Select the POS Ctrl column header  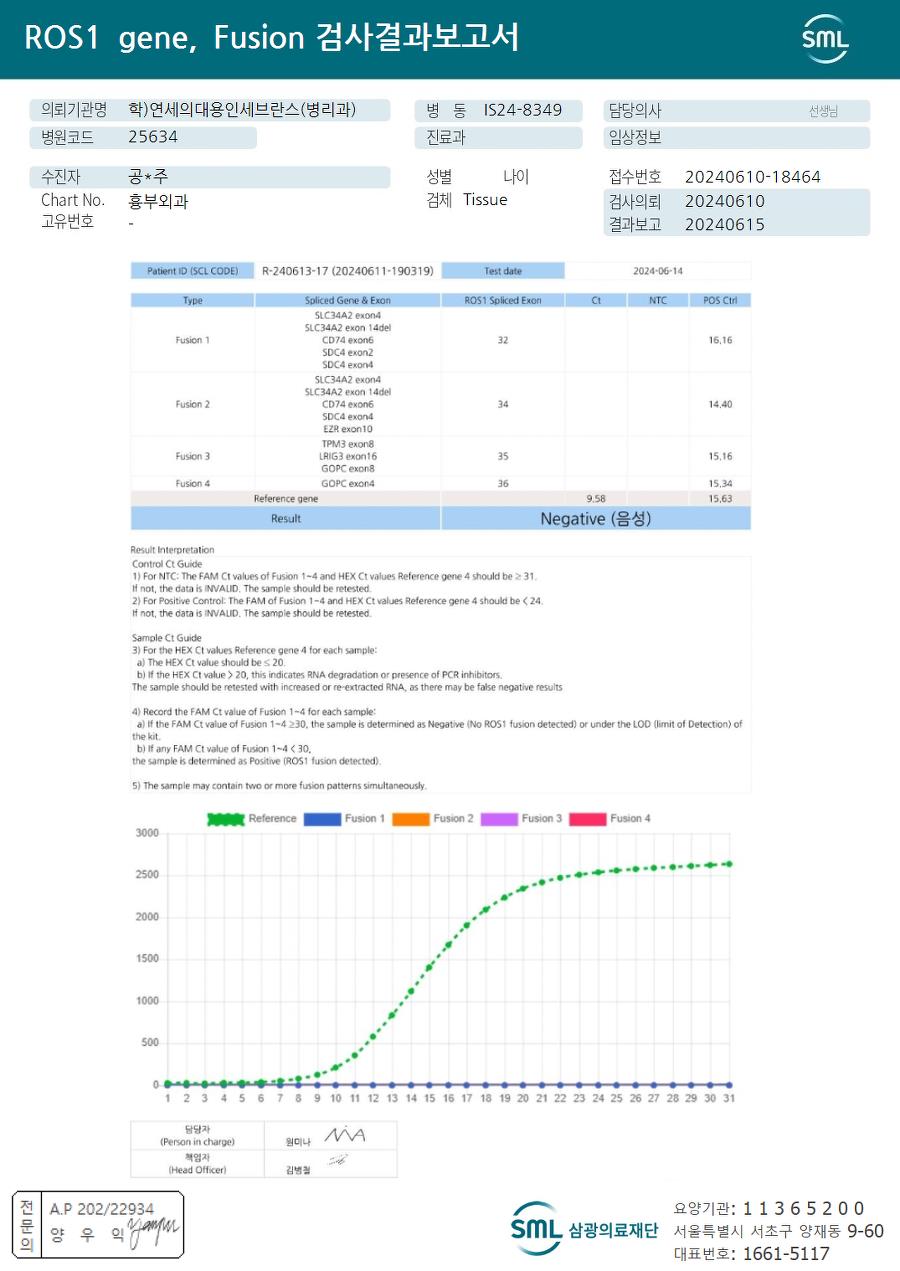(720, 300)
